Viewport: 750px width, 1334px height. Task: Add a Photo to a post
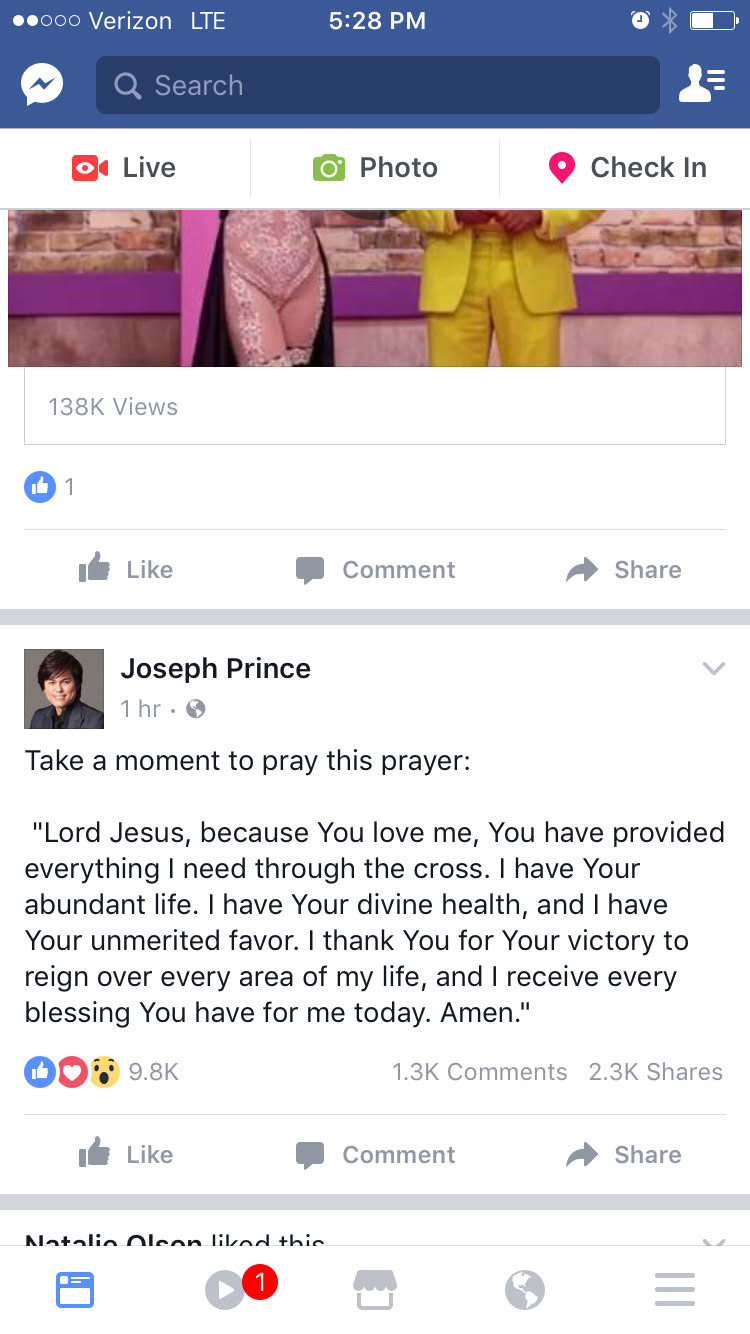pyautogui.click(x=375, y=168)
